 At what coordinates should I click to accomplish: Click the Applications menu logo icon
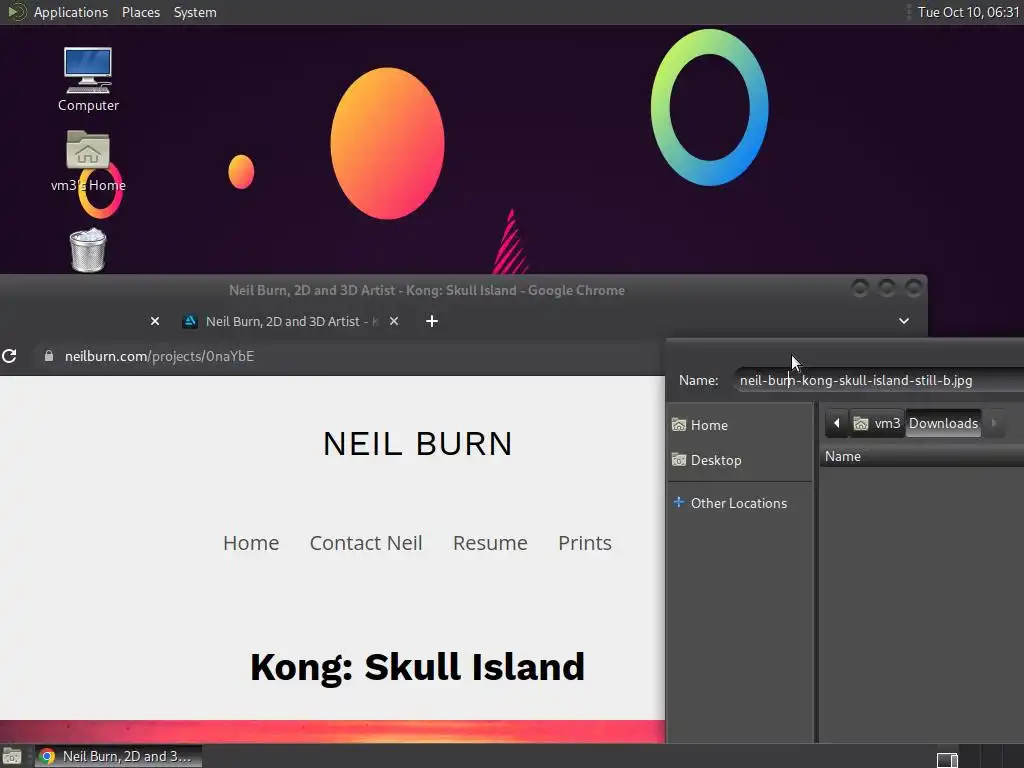tap(16, 12)
